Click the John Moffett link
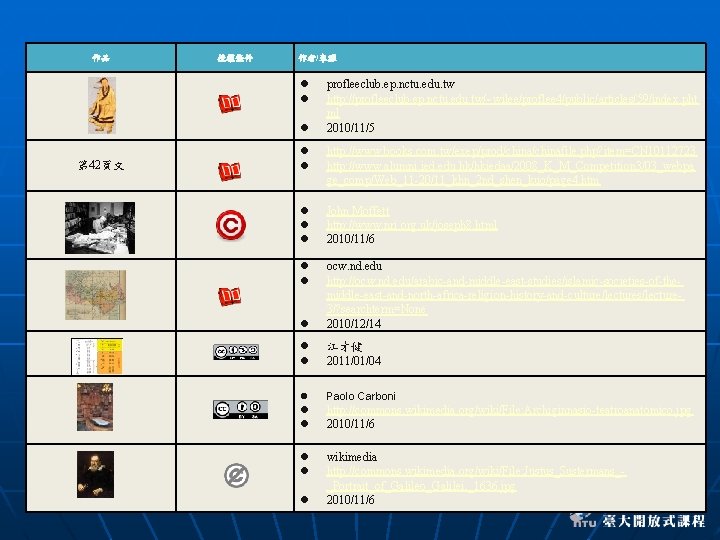Viewport: 720px width, 540px height. (358, 210)
